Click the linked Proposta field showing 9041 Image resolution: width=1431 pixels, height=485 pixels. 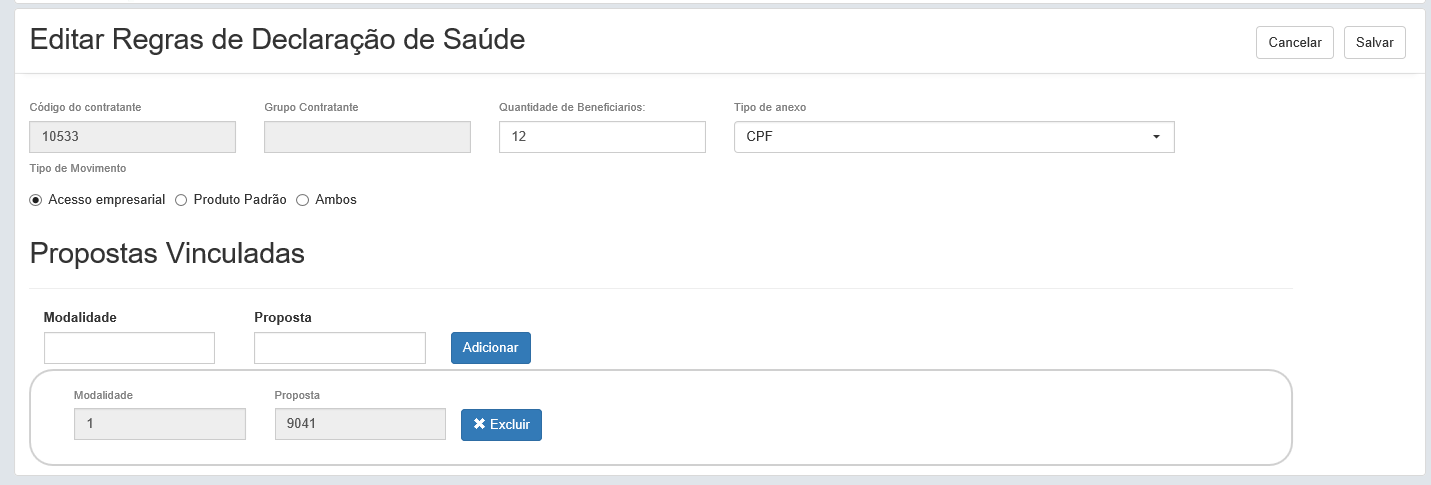(x=360, y=424)
